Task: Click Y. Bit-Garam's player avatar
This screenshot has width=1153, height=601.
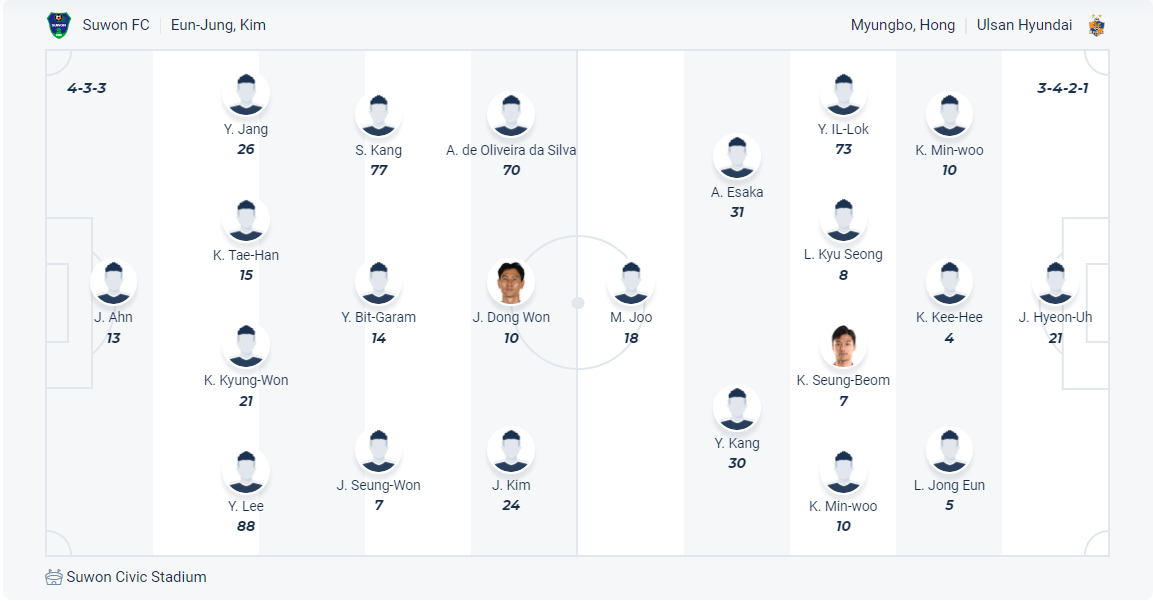Action: 378,282
